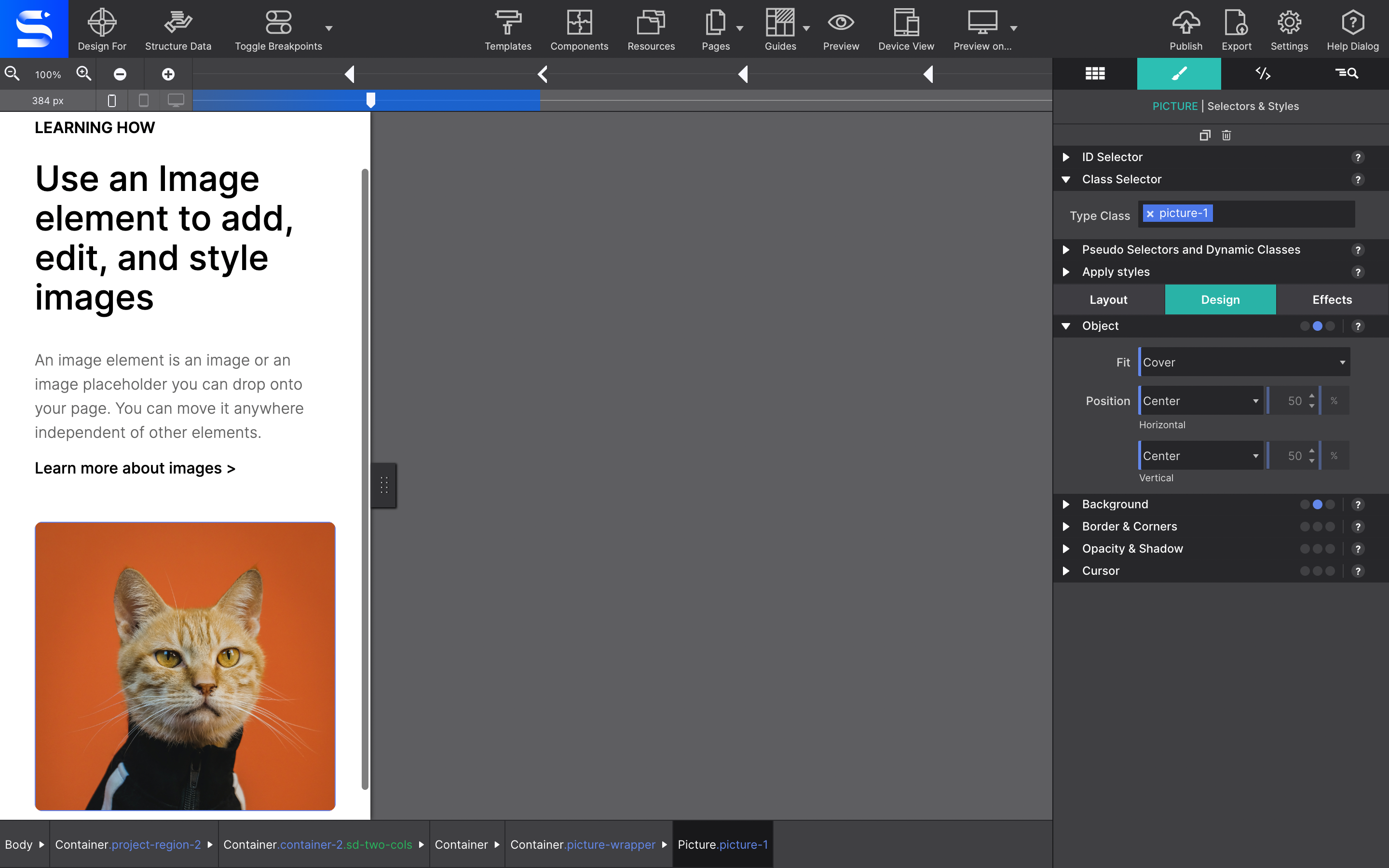
Task: Select the tablet device size icon
Action: pyautogui.click(x=144, y=100)
